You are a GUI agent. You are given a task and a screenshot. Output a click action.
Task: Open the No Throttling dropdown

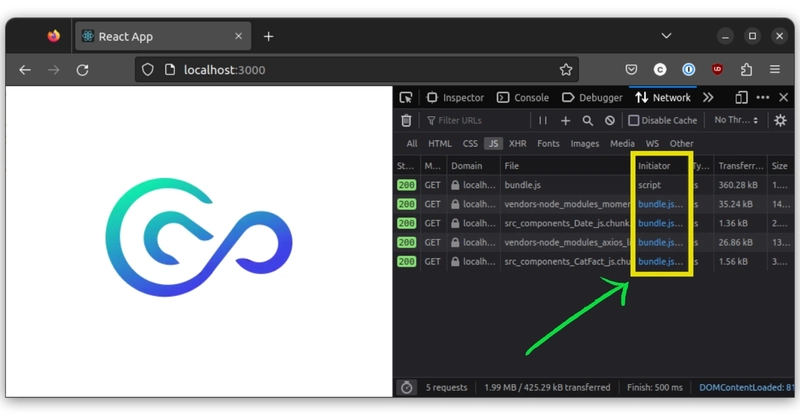tap(736, 121)
